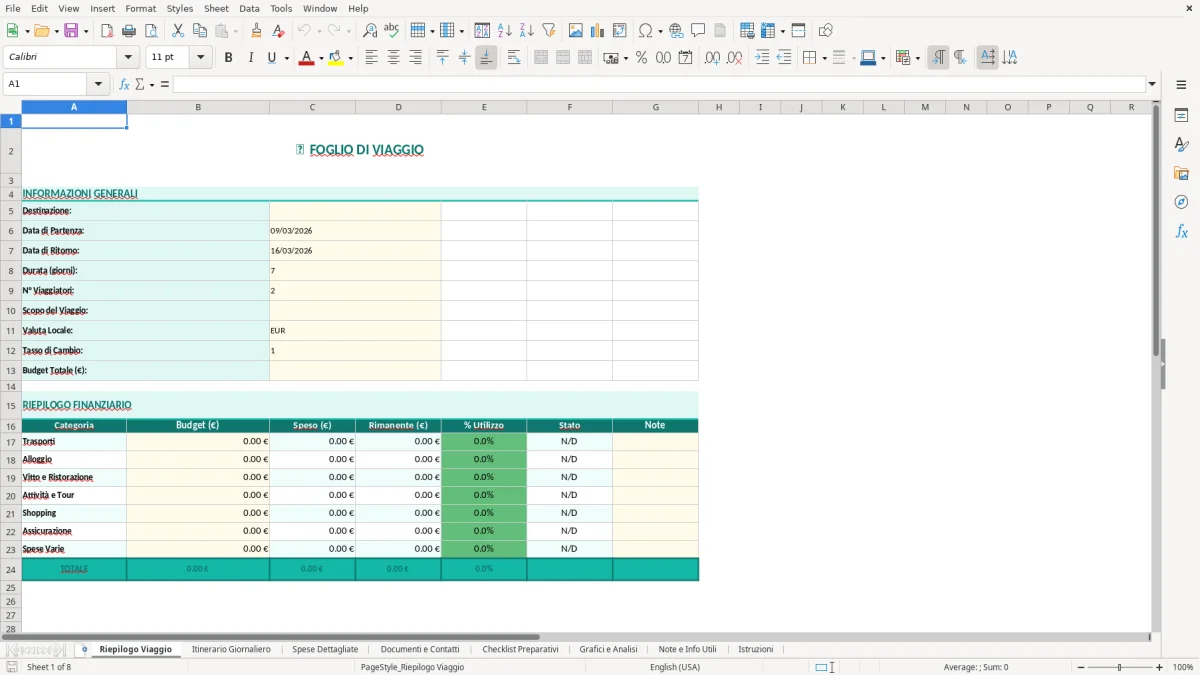The image size is (1200, 675).
Task: Click the zoom slider in the status bar
Action: point(1119,667)
